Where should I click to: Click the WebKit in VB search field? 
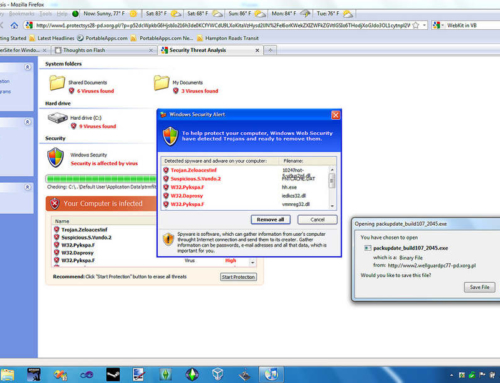473,25
